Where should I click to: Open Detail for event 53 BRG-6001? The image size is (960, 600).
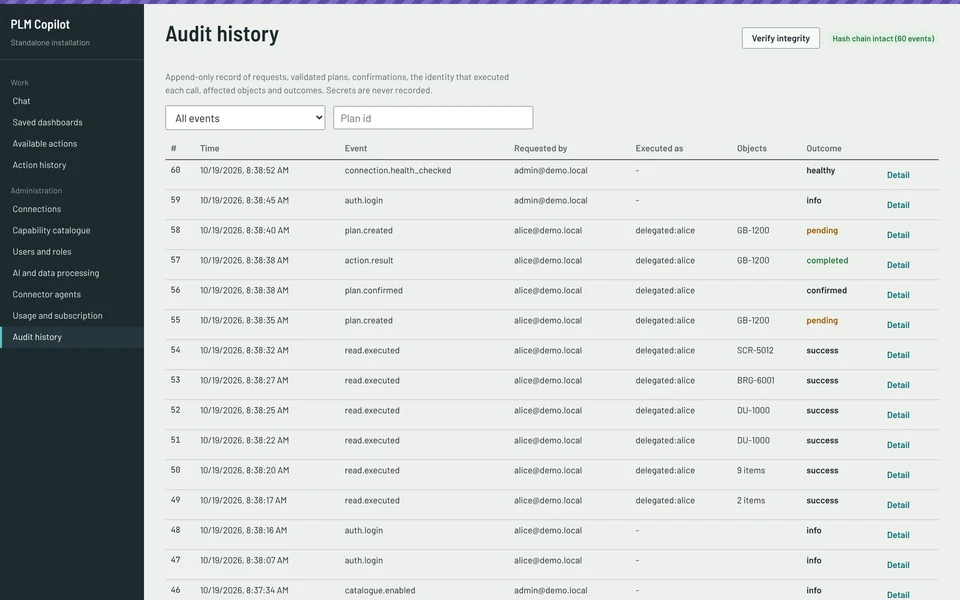click(898, 385)
